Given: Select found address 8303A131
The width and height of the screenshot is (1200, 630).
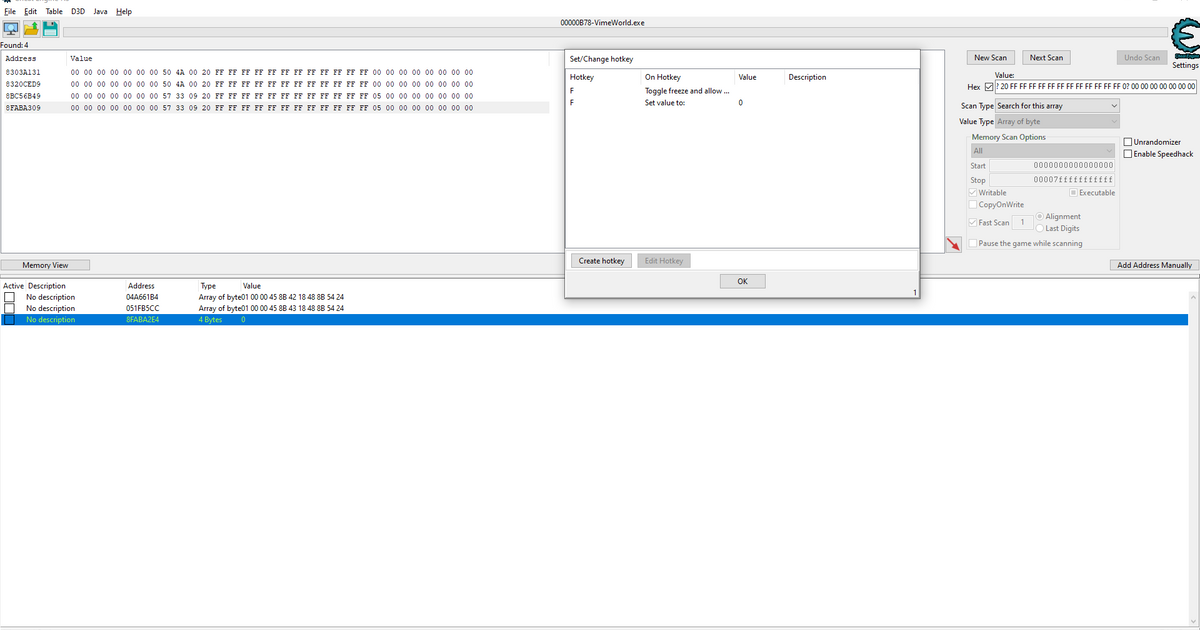Looking at the screenshot, I should 23,73.
